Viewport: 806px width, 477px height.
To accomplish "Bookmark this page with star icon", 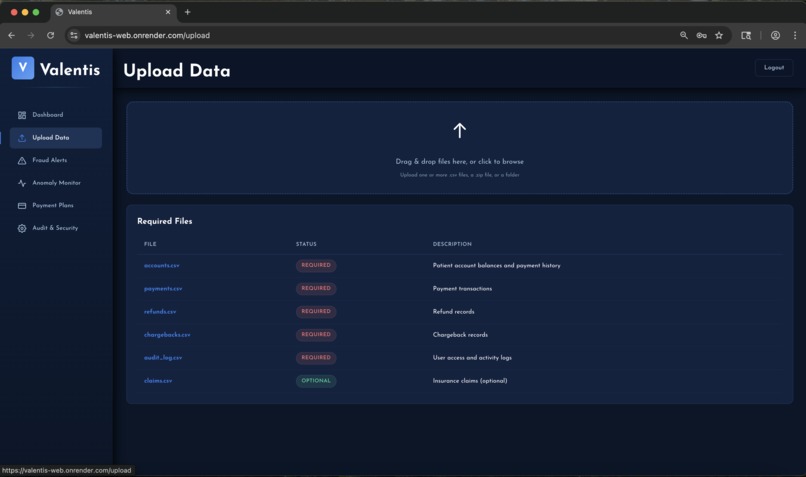I will pos(719,35).
